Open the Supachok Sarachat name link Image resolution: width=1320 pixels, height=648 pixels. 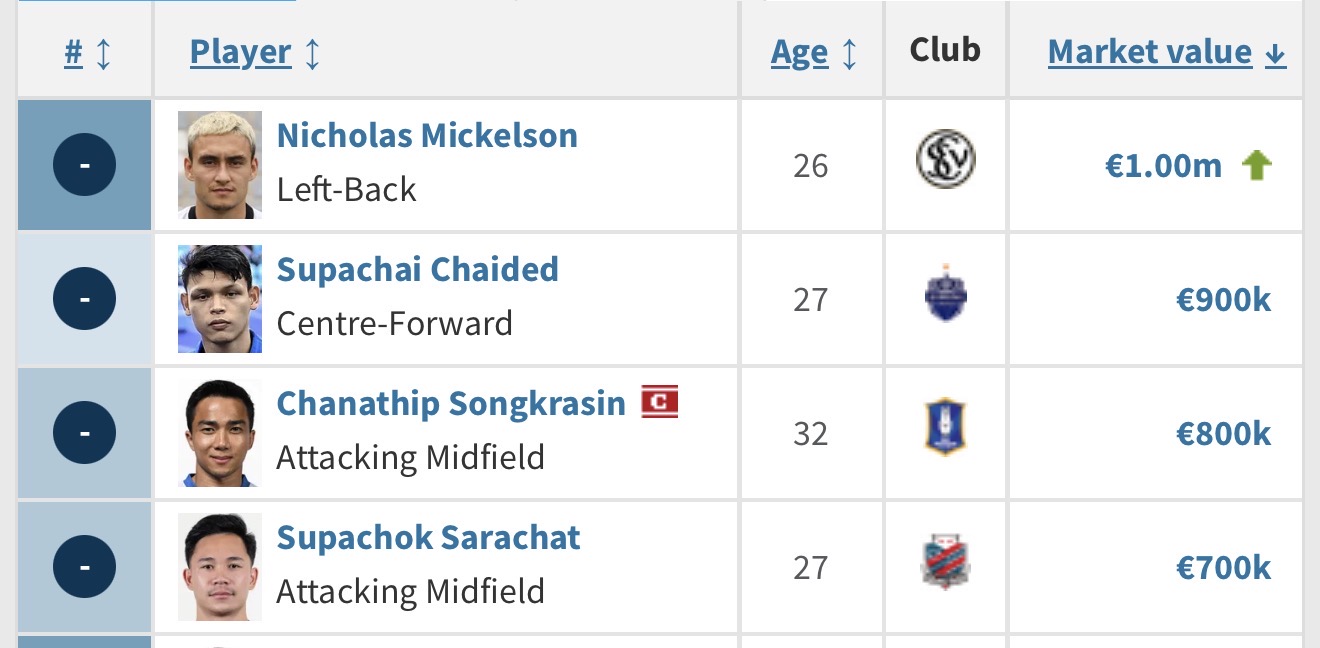[428, 537]
